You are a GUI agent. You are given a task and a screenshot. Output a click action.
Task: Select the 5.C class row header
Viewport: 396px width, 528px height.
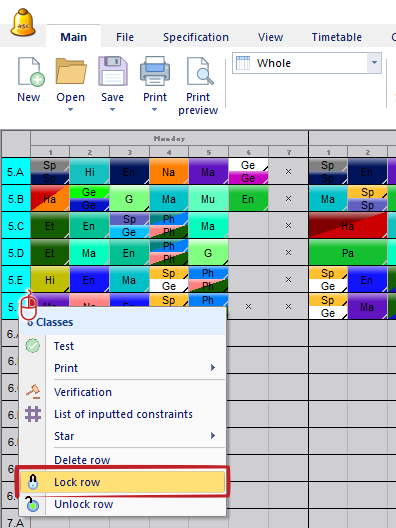click(x=16, y=225)
